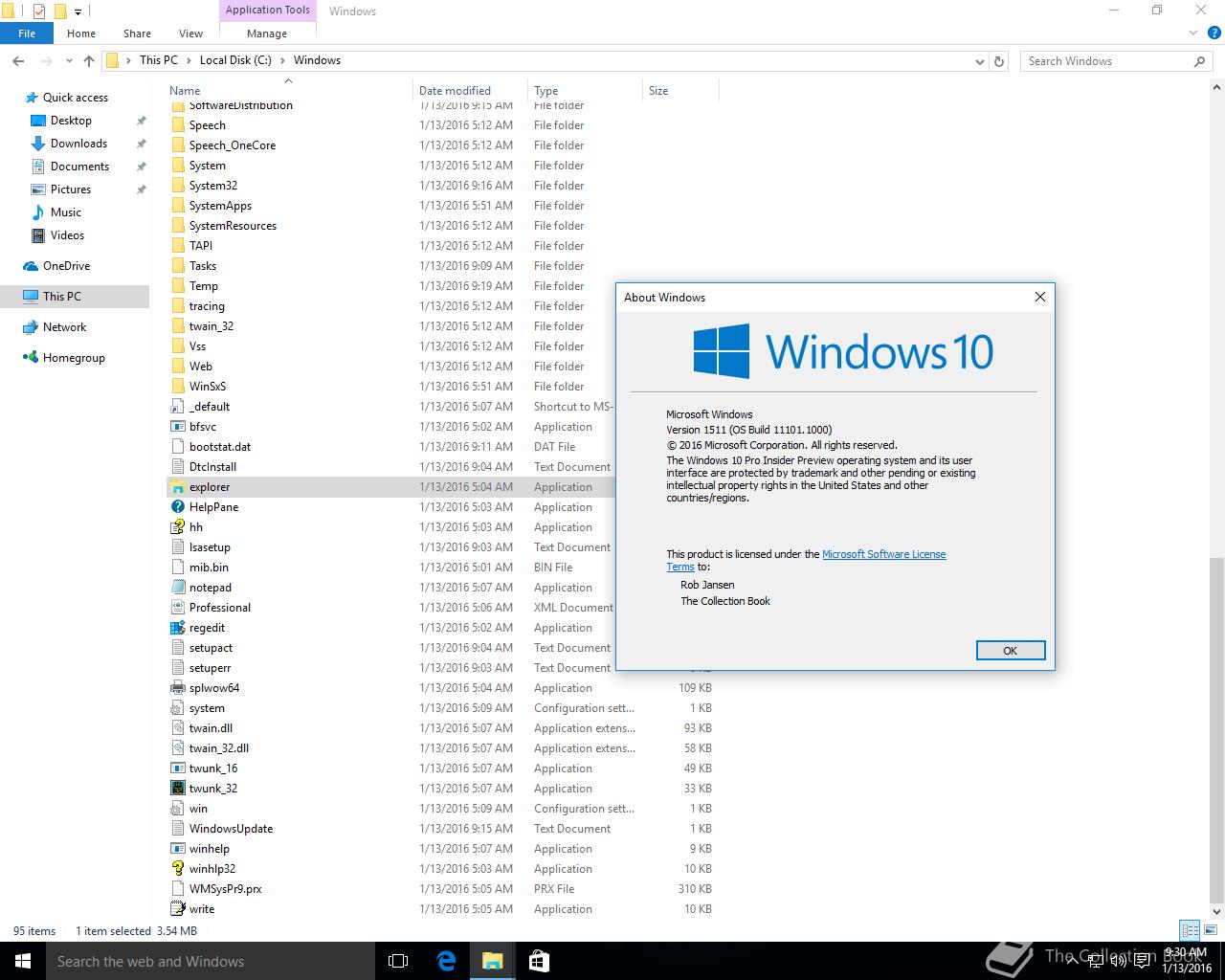This screenshot has height=980, width=1225.
Task: Open the Windows Start menu
Action: coord(23,961)
